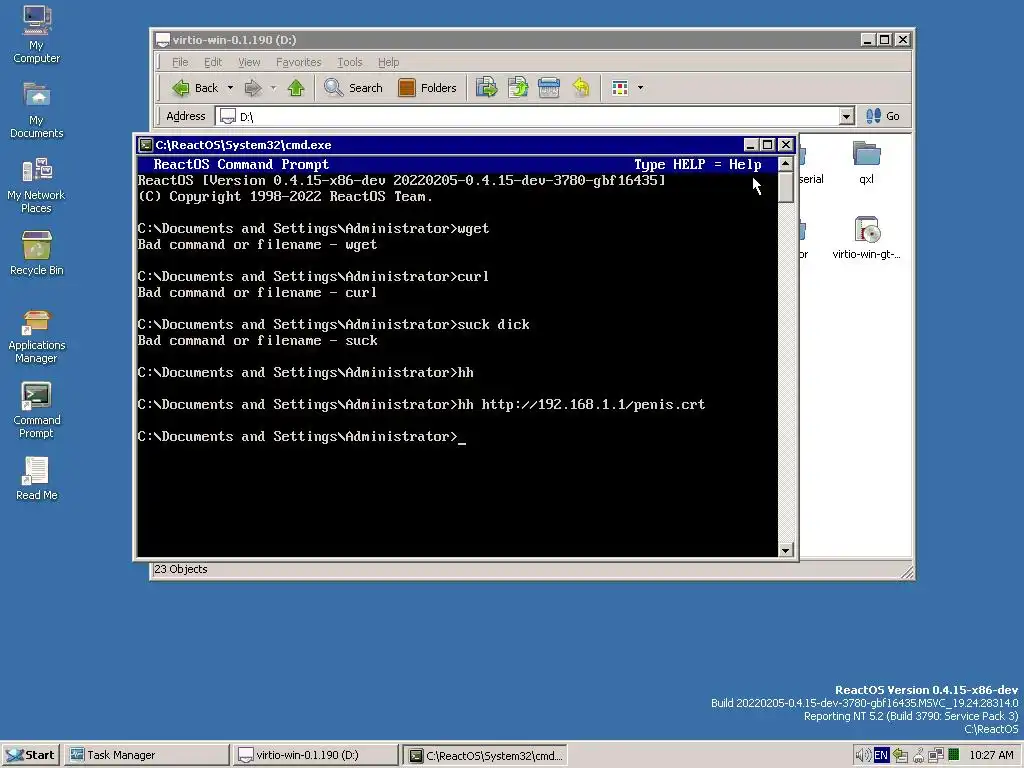Screen dimensions: 1024x768
Task: Click the safely remove hardware tray icon
Action: pos(901,755)
